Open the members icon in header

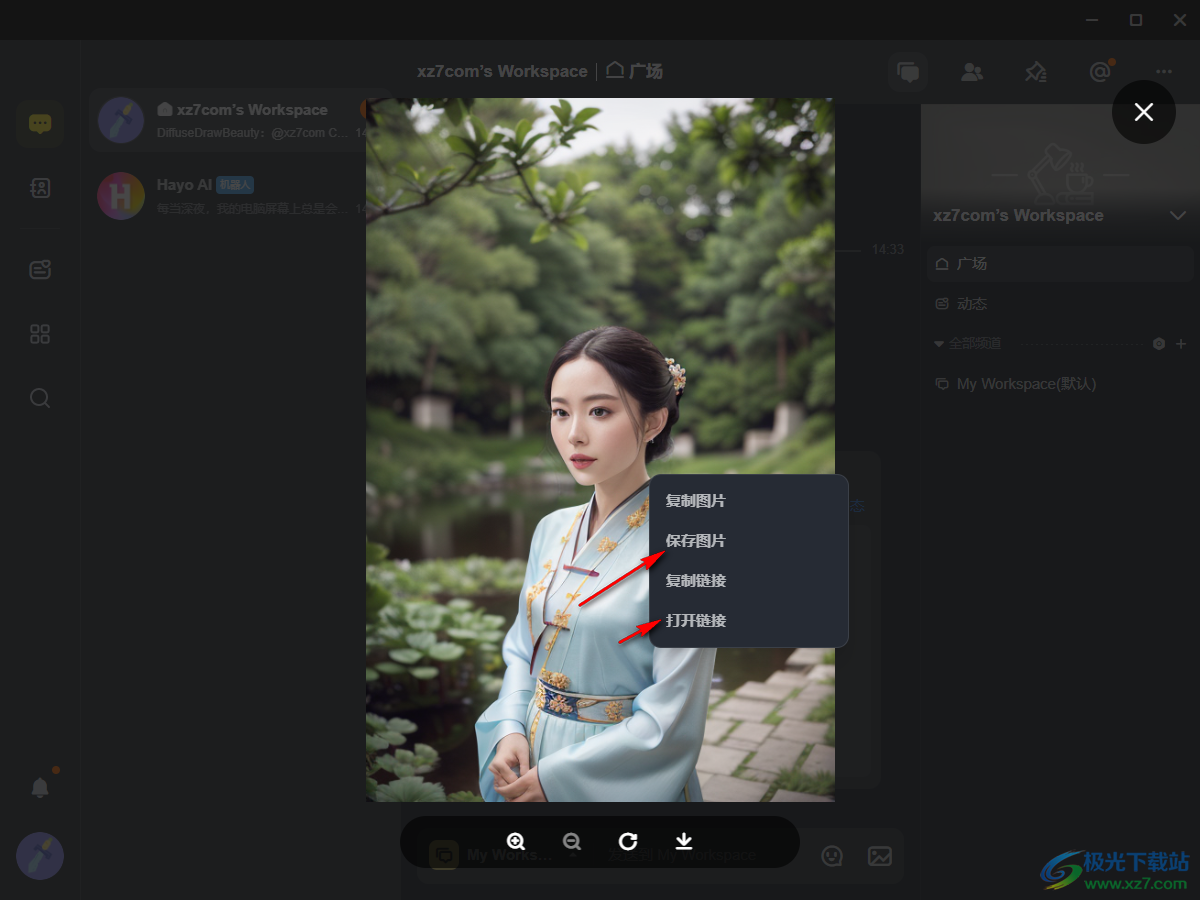[972, 72]
